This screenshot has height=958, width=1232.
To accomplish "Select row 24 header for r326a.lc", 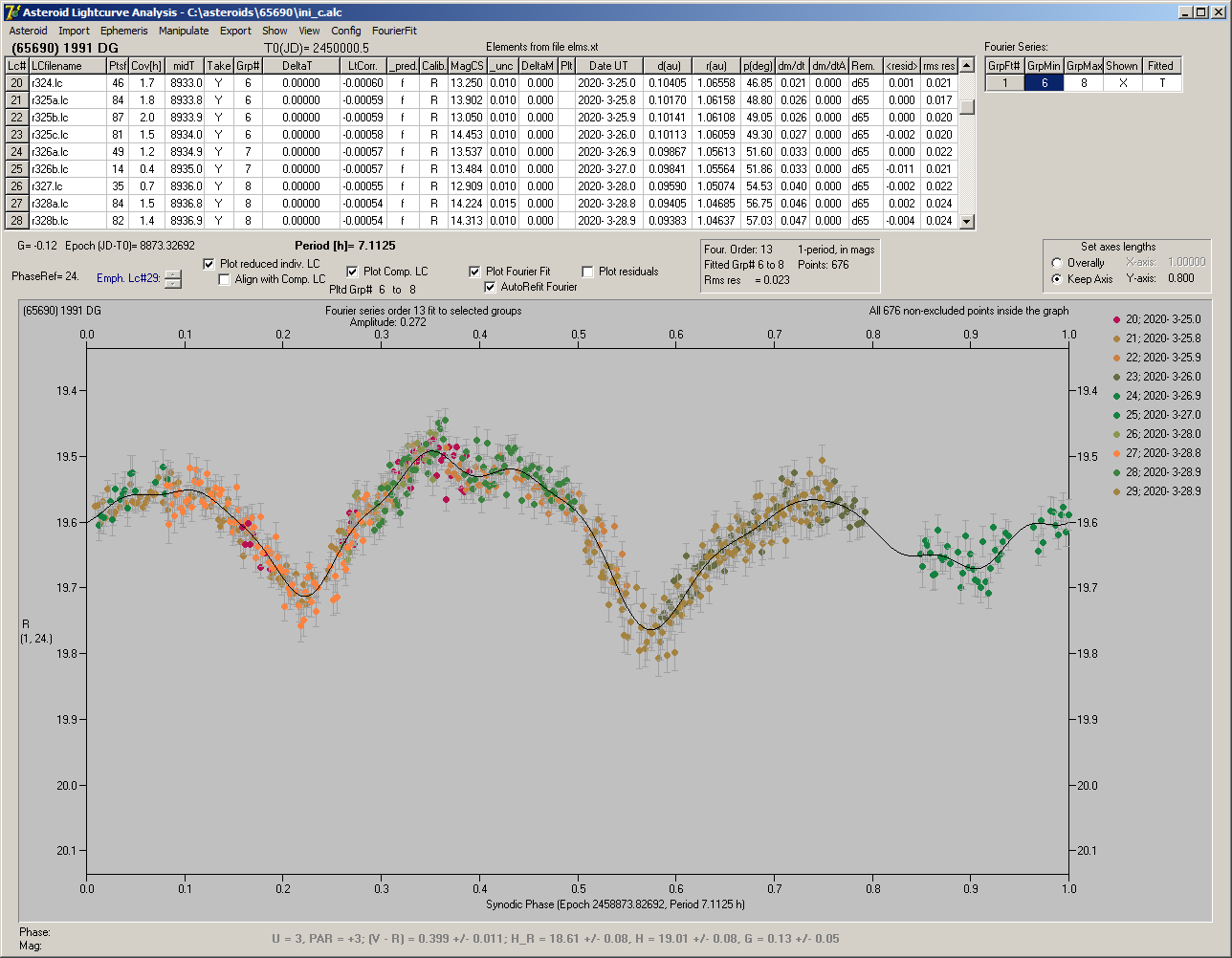I will (16, 152).
